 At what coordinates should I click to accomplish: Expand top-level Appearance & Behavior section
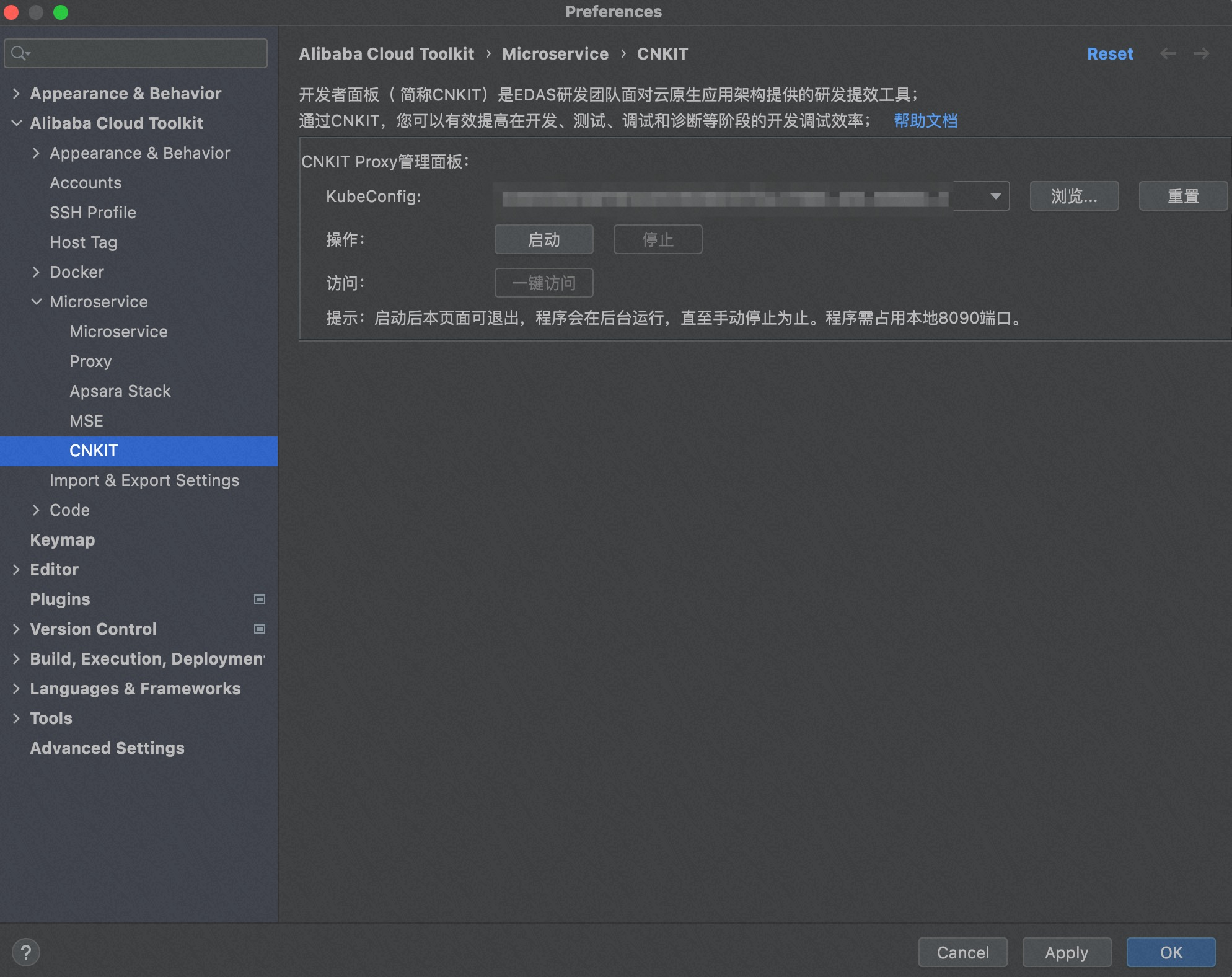17,94
